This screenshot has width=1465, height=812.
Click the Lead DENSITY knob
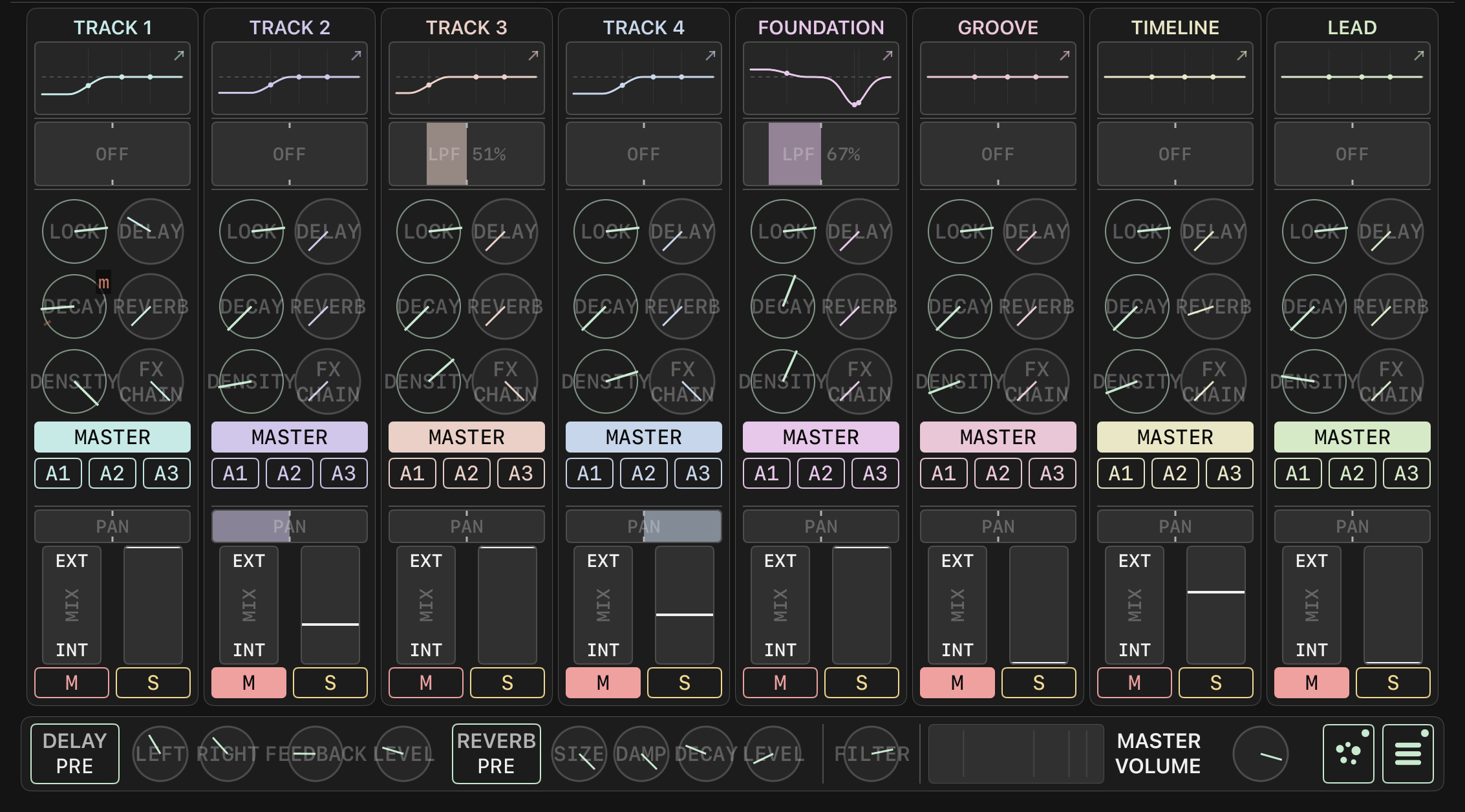[1314, 381]
